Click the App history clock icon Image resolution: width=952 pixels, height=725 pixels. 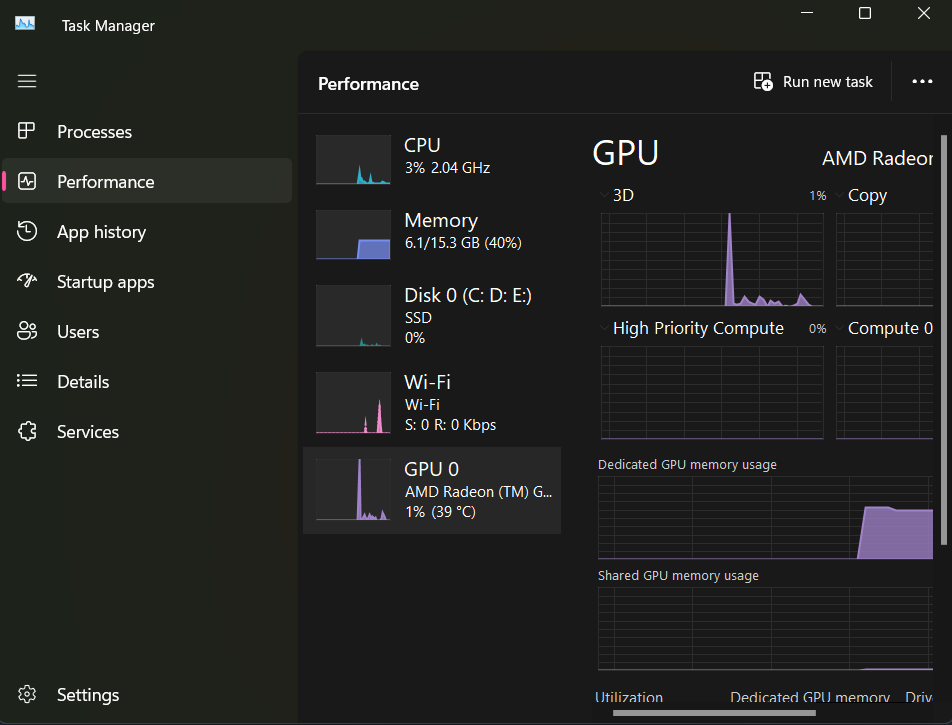coord(27,231)
